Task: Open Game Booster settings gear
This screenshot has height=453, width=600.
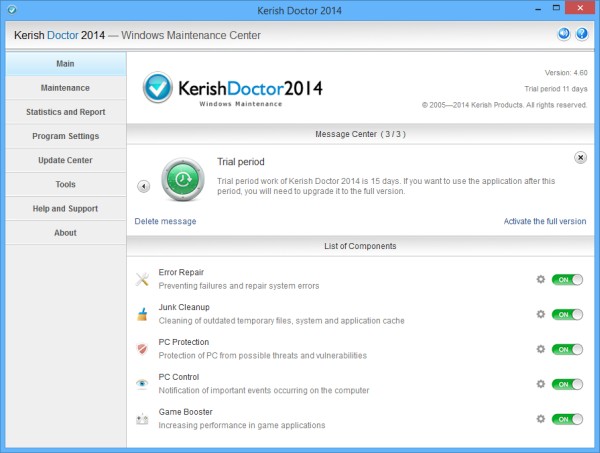Action: point(541,419)
